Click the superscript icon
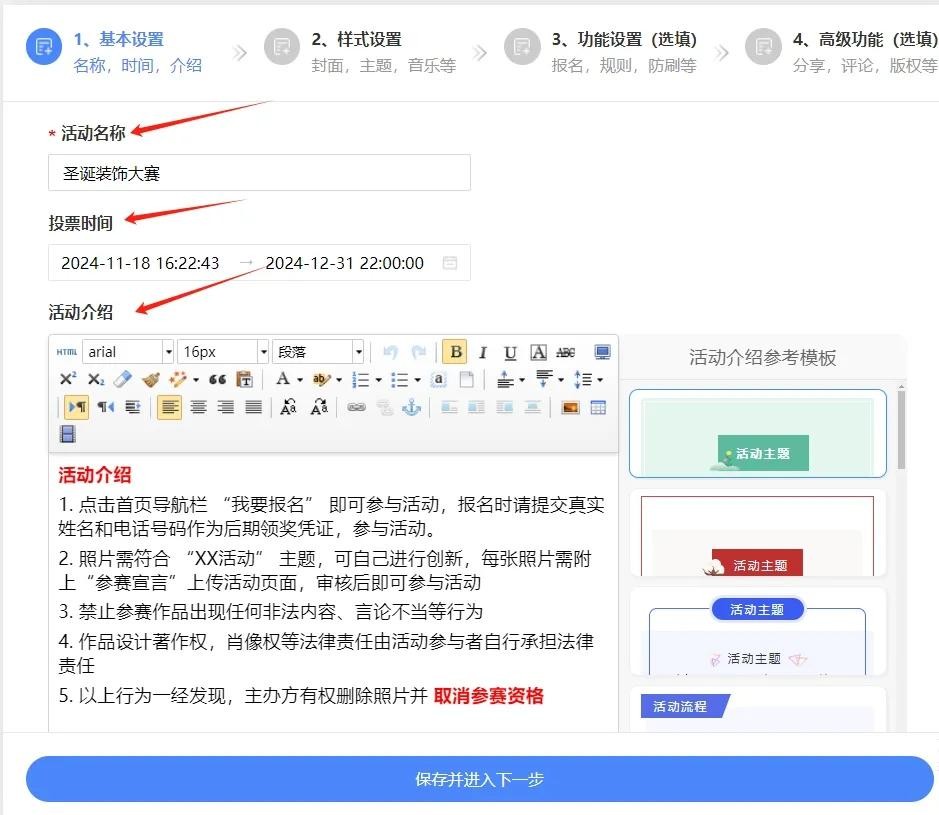939x815 pixels. pos(67,379)
